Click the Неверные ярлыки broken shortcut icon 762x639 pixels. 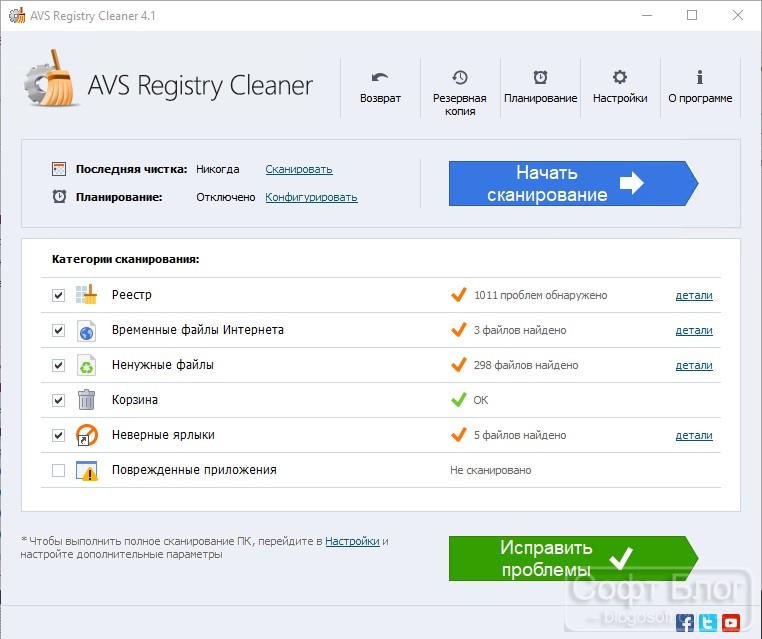(x=87, y=435)
